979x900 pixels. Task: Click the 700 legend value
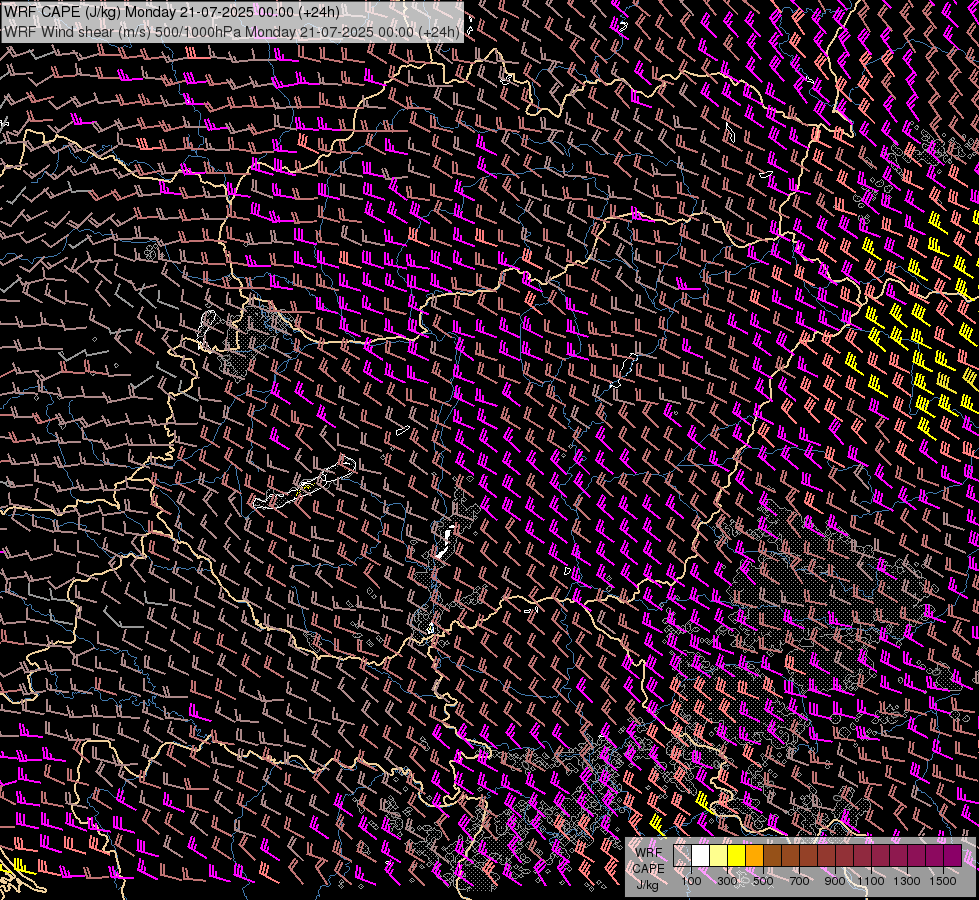(x=799, y=881)
